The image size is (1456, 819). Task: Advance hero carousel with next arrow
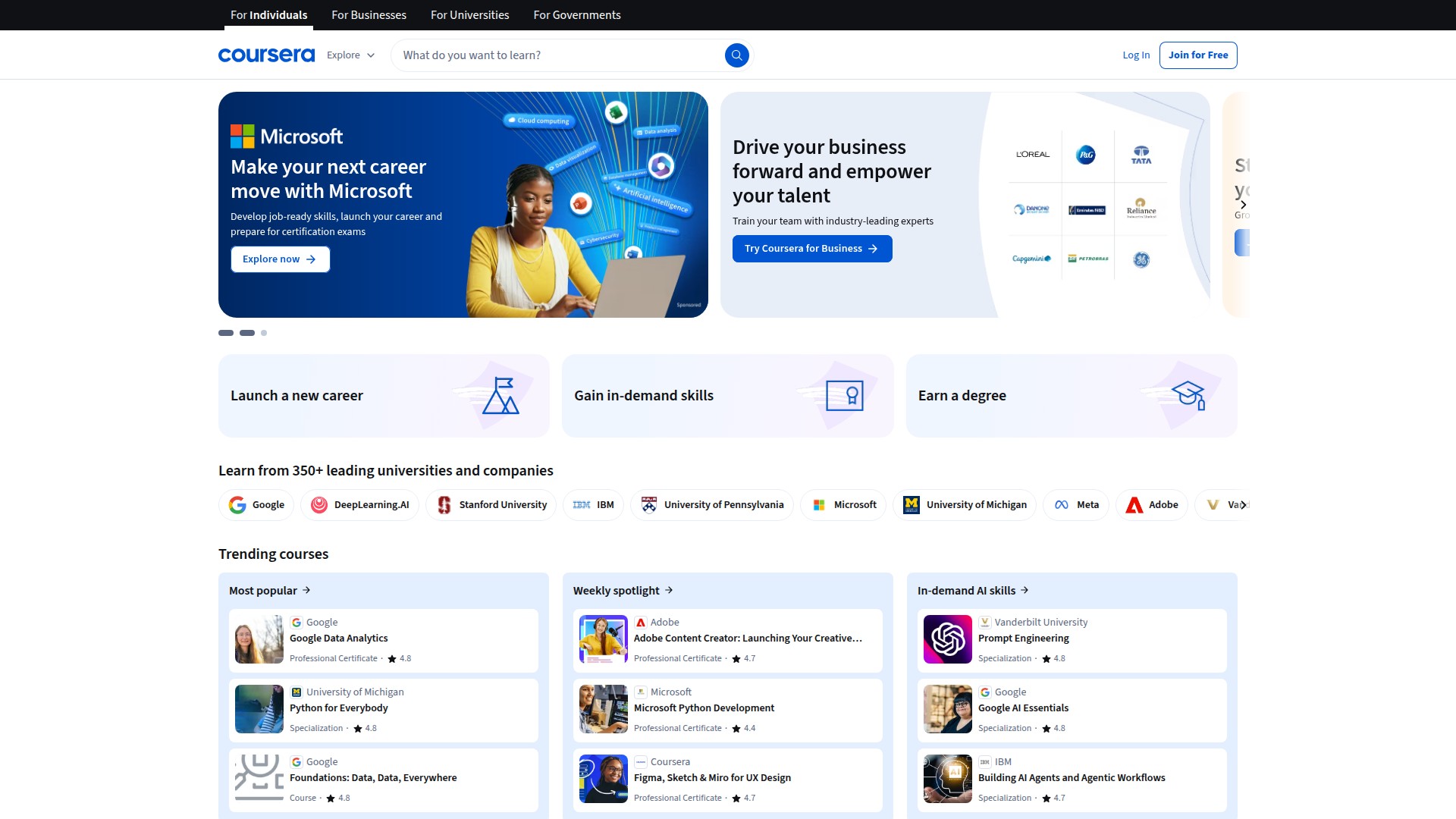[1243, 205]
